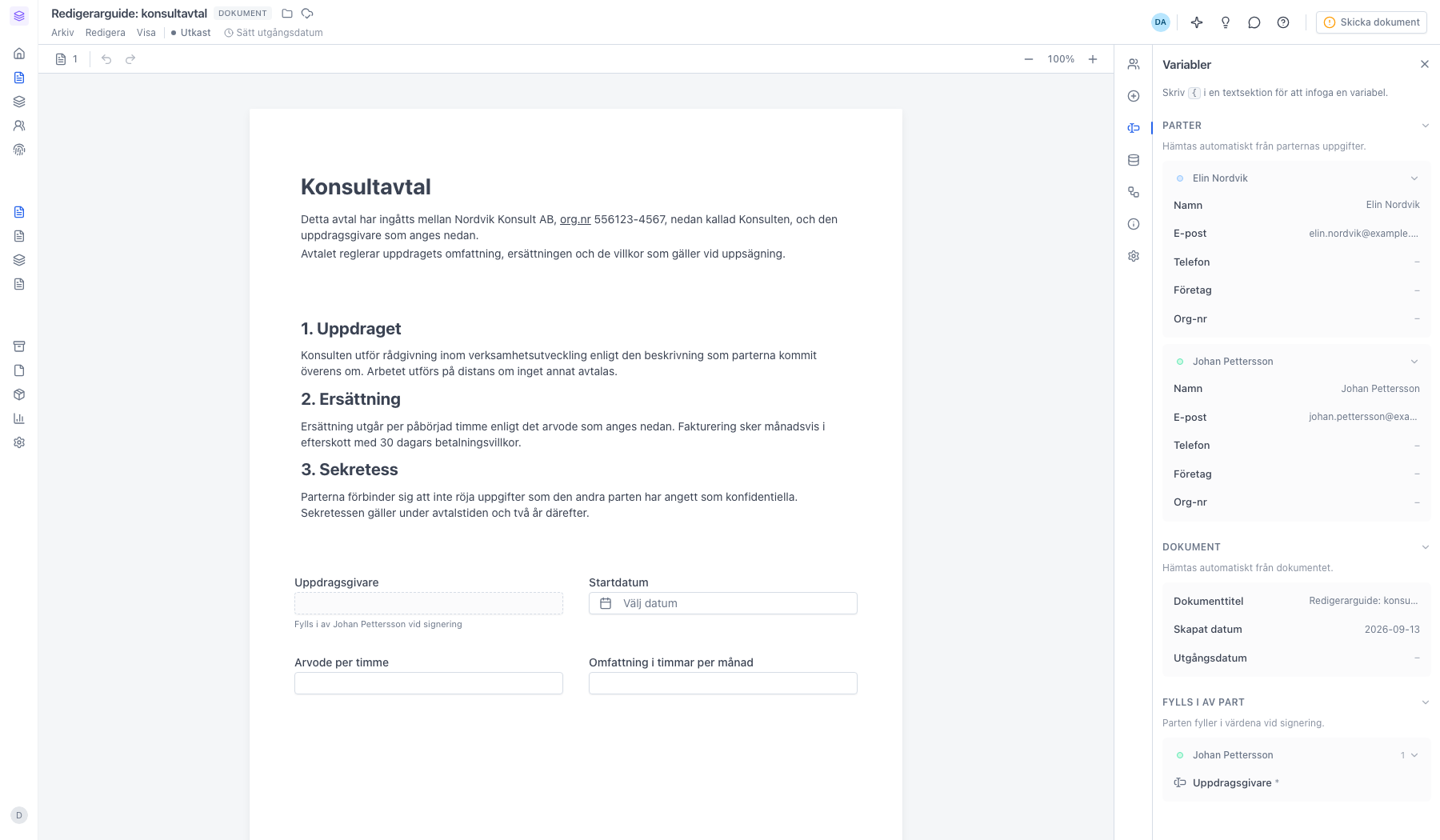The image size is (1440, 840).
Task: Open the participants icon in right panel strip
Action: pos(1134,64)
